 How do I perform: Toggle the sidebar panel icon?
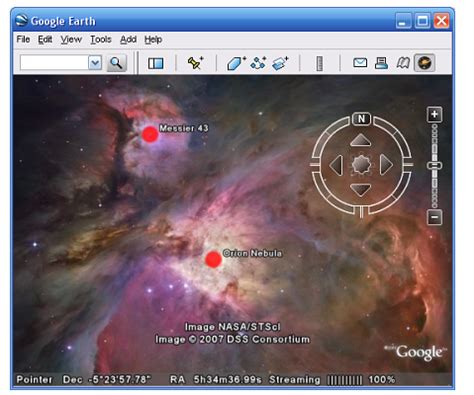[x=155, y=63]
